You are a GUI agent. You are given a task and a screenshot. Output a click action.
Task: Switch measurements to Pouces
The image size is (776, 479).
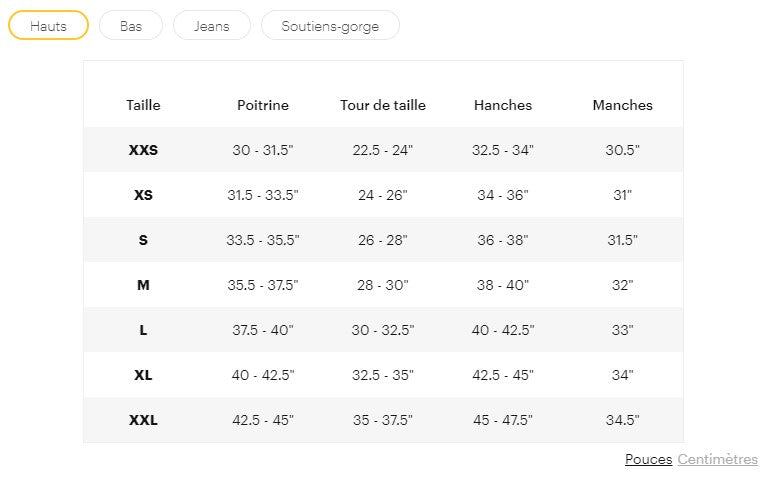(x=648, y=459)
